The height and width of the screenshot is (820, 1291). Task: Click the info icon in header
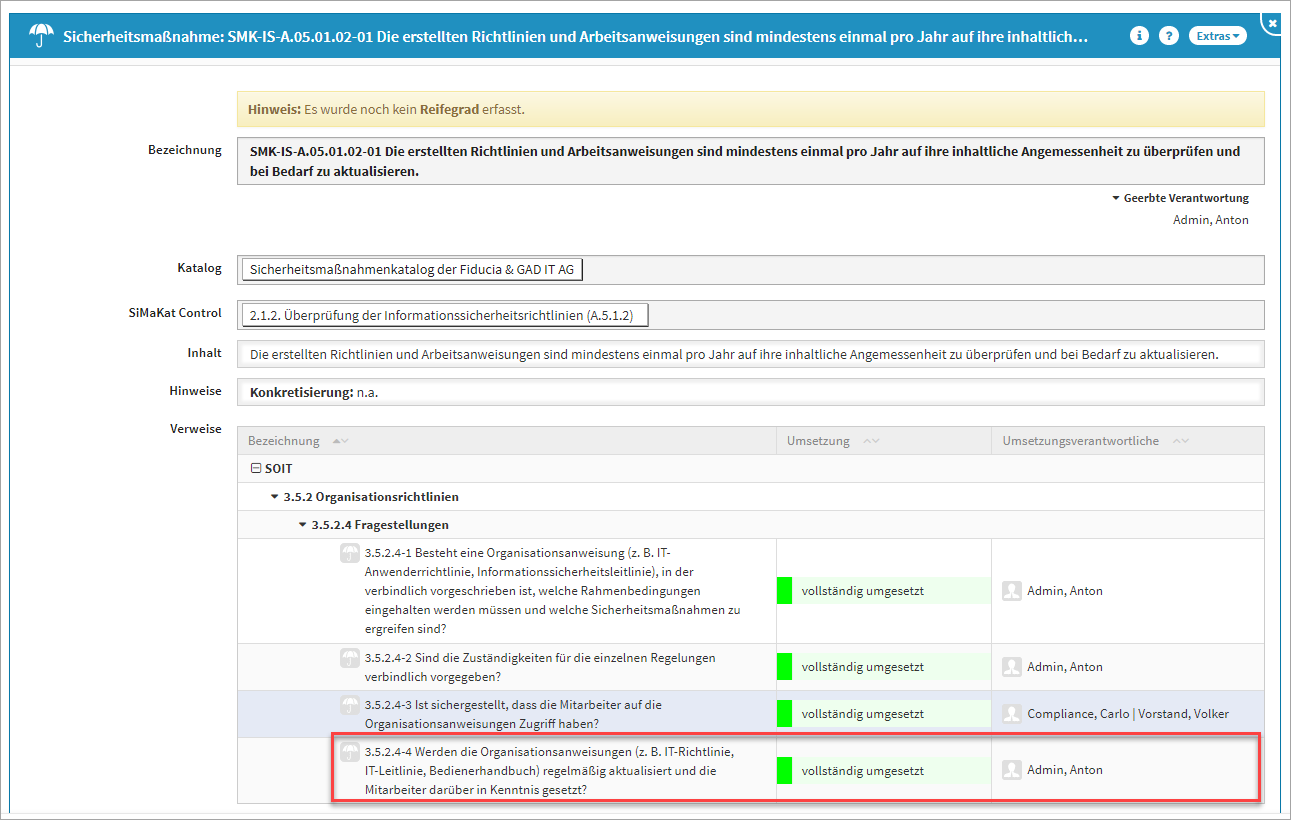[1139, 36]
